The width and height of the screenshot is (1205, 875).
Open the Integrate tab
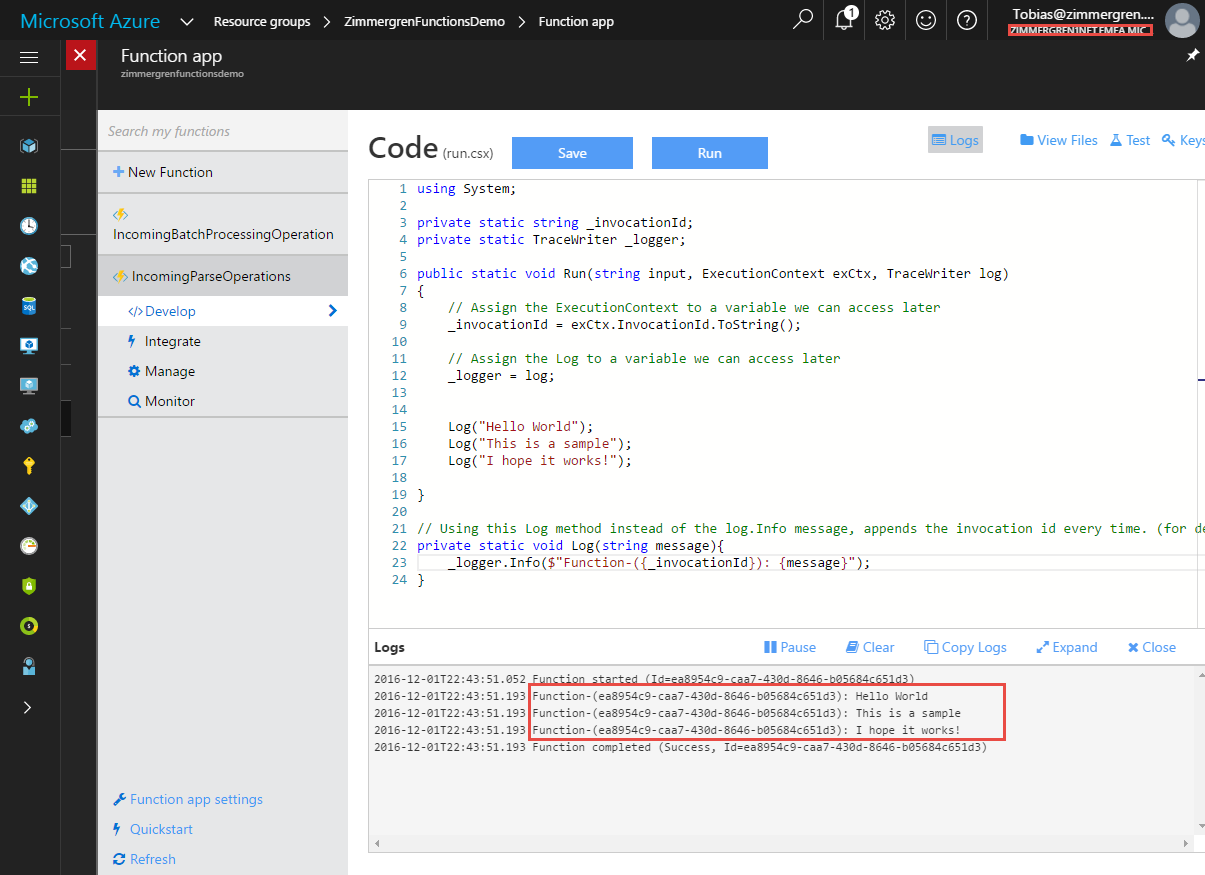point(173,341)
